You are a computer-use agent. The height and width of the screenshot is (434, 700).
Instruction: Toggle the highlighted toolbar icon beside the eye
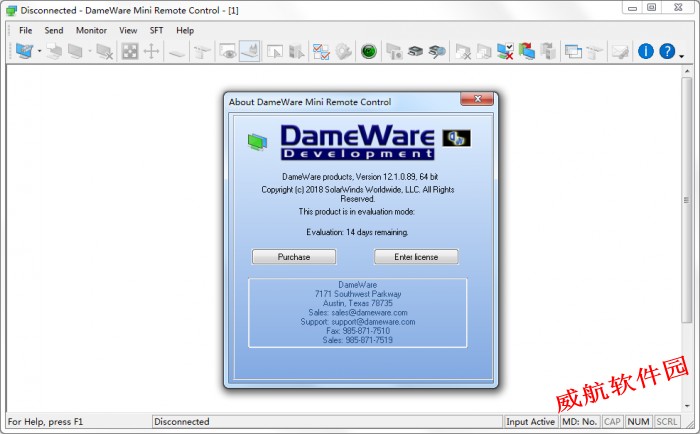250,51
